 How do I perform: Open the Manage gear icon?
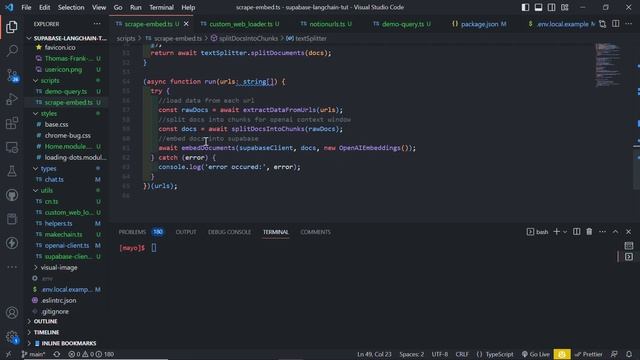click(x=12, y=337)
